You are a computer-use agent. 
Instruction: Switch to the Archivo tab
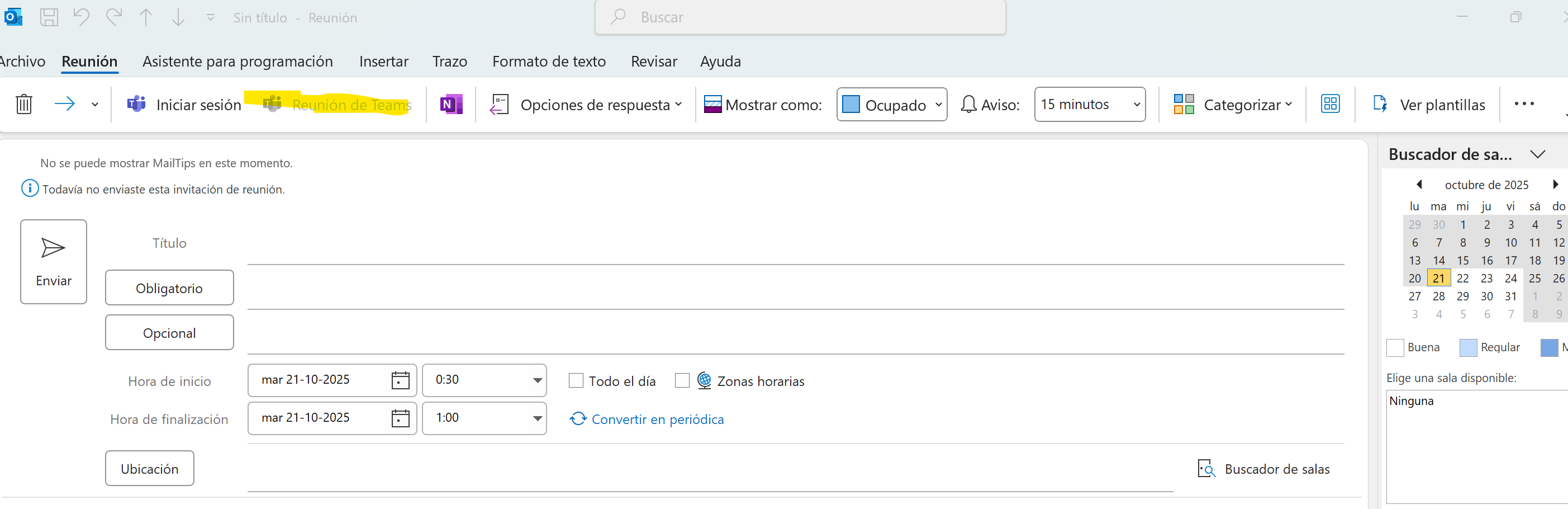pos(22,61)
